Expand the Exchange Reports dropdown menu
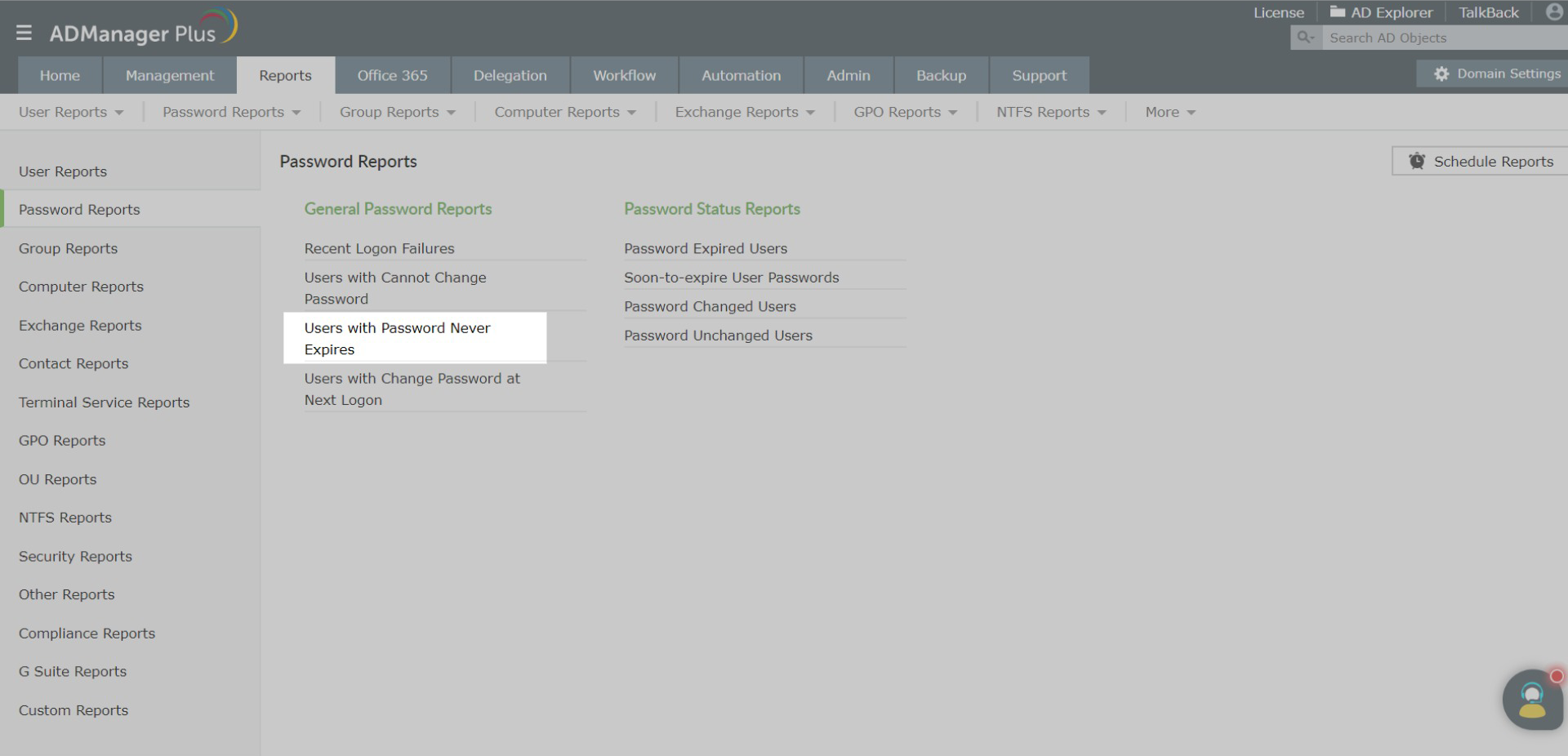 [x=745, y=112]
